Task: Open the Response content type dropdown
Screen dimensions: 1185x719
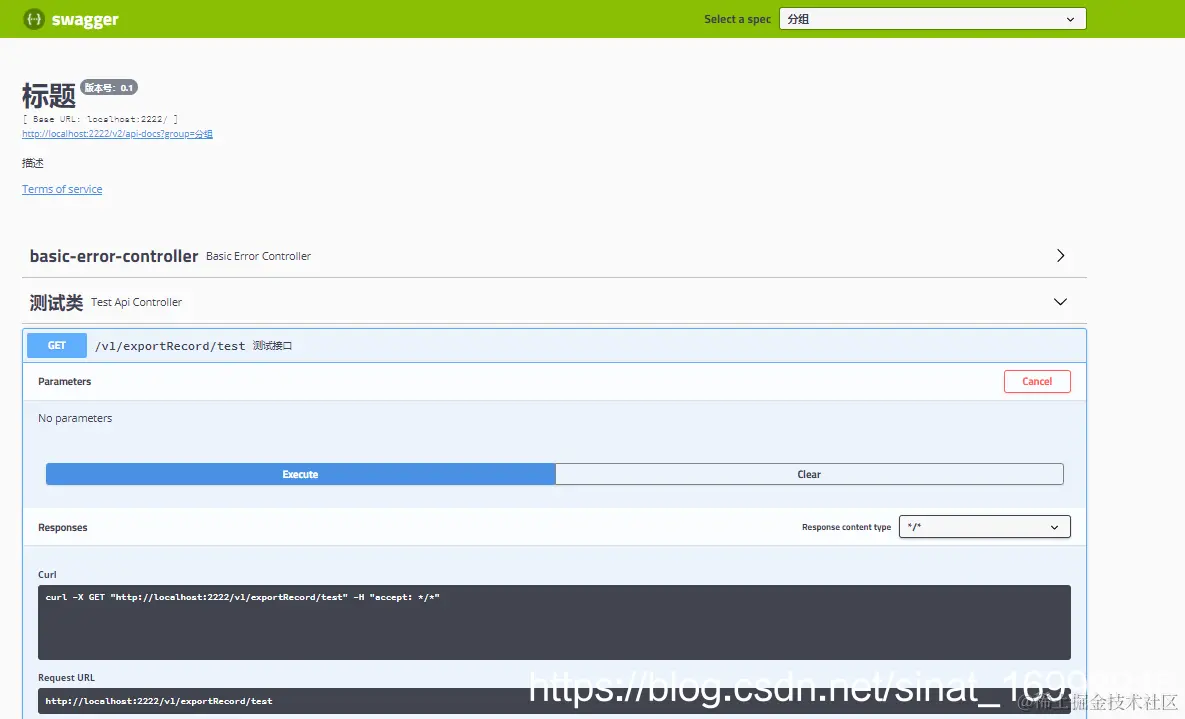Action: pos(984,527)
